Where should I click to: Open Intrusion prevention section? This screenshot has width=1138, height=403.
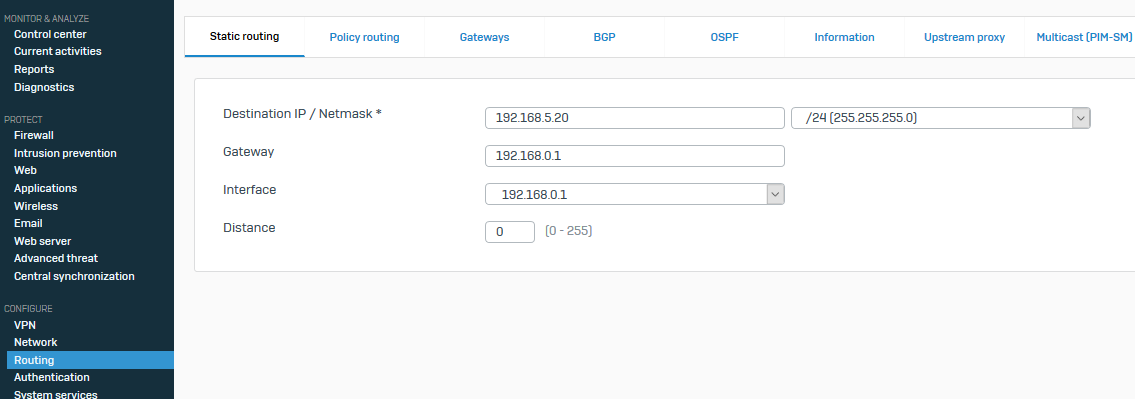pyautogui.click(x=65, y=153)
